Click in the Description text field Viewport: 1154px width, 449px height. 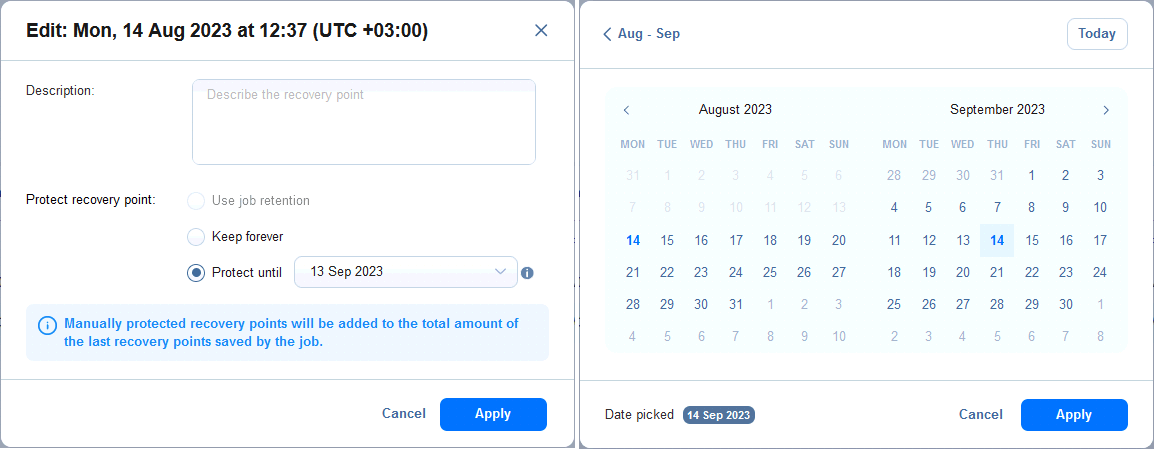click(364, 122)
